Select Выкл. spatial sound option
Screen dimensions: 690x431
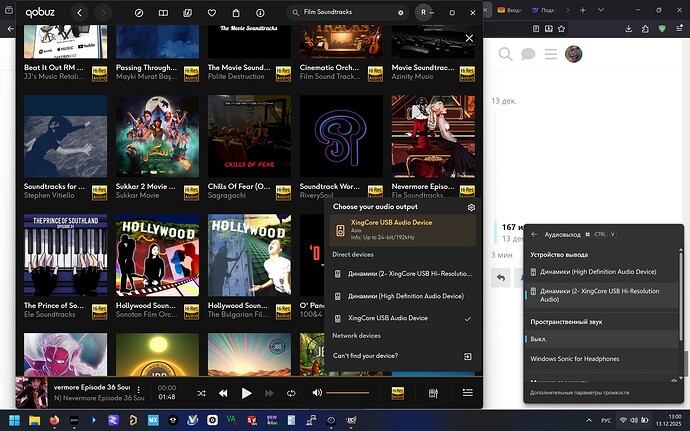(601, 339)
